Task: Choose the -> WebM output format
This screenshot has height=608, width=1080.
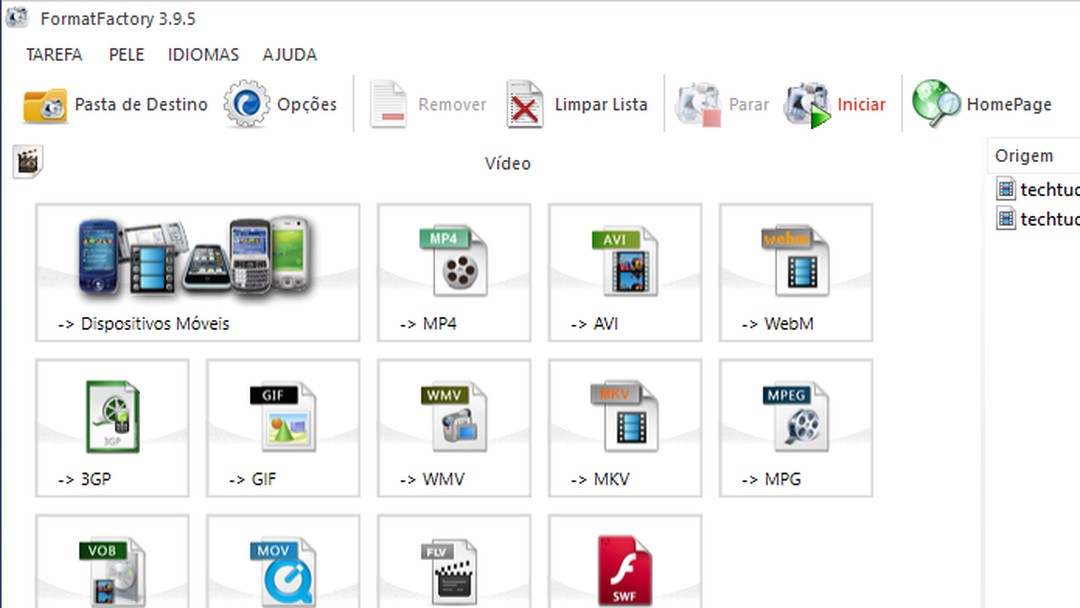Action: 795,272
